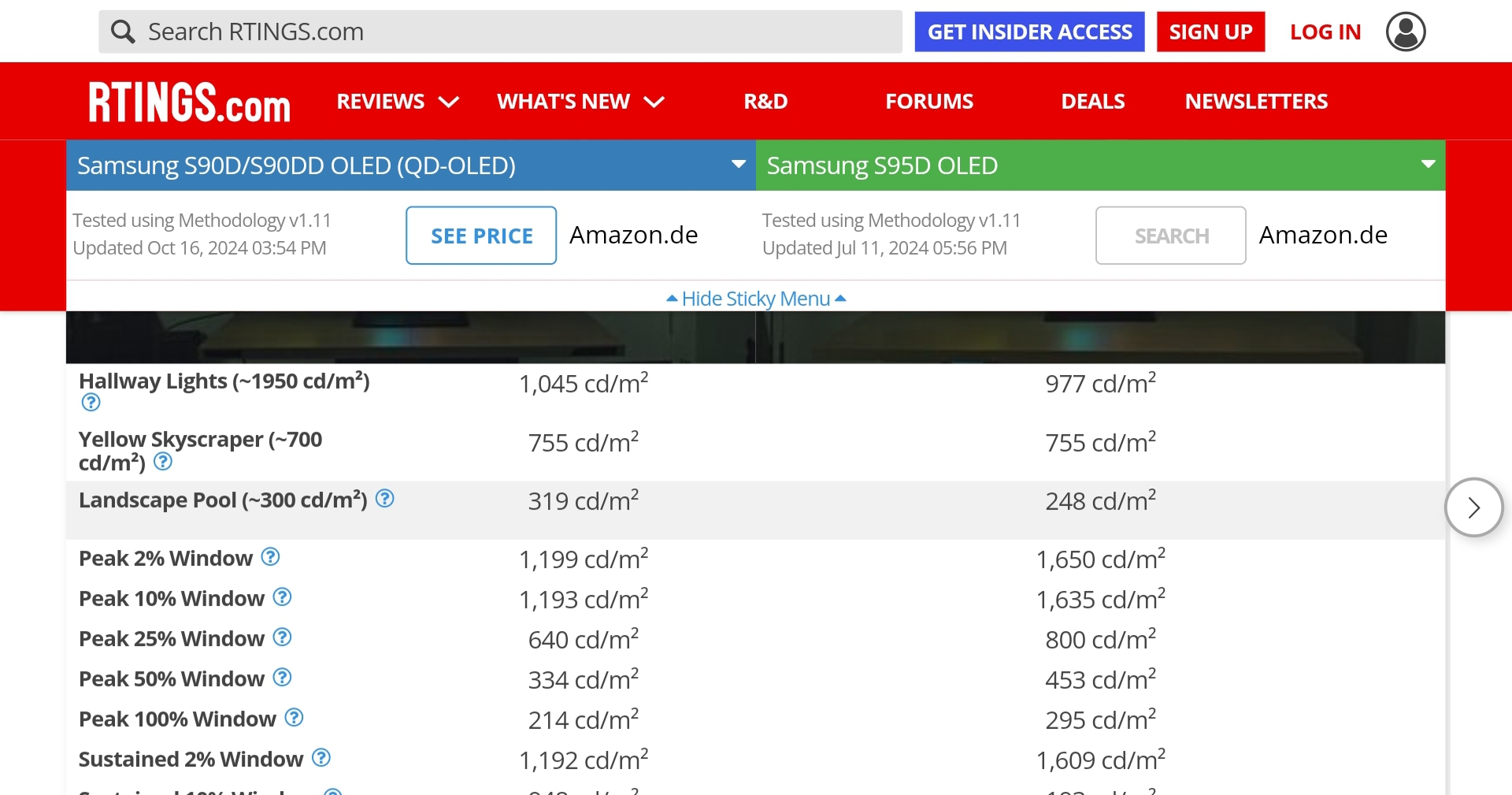Open help icon for Hallway Lights

click(x=91, y=403)
